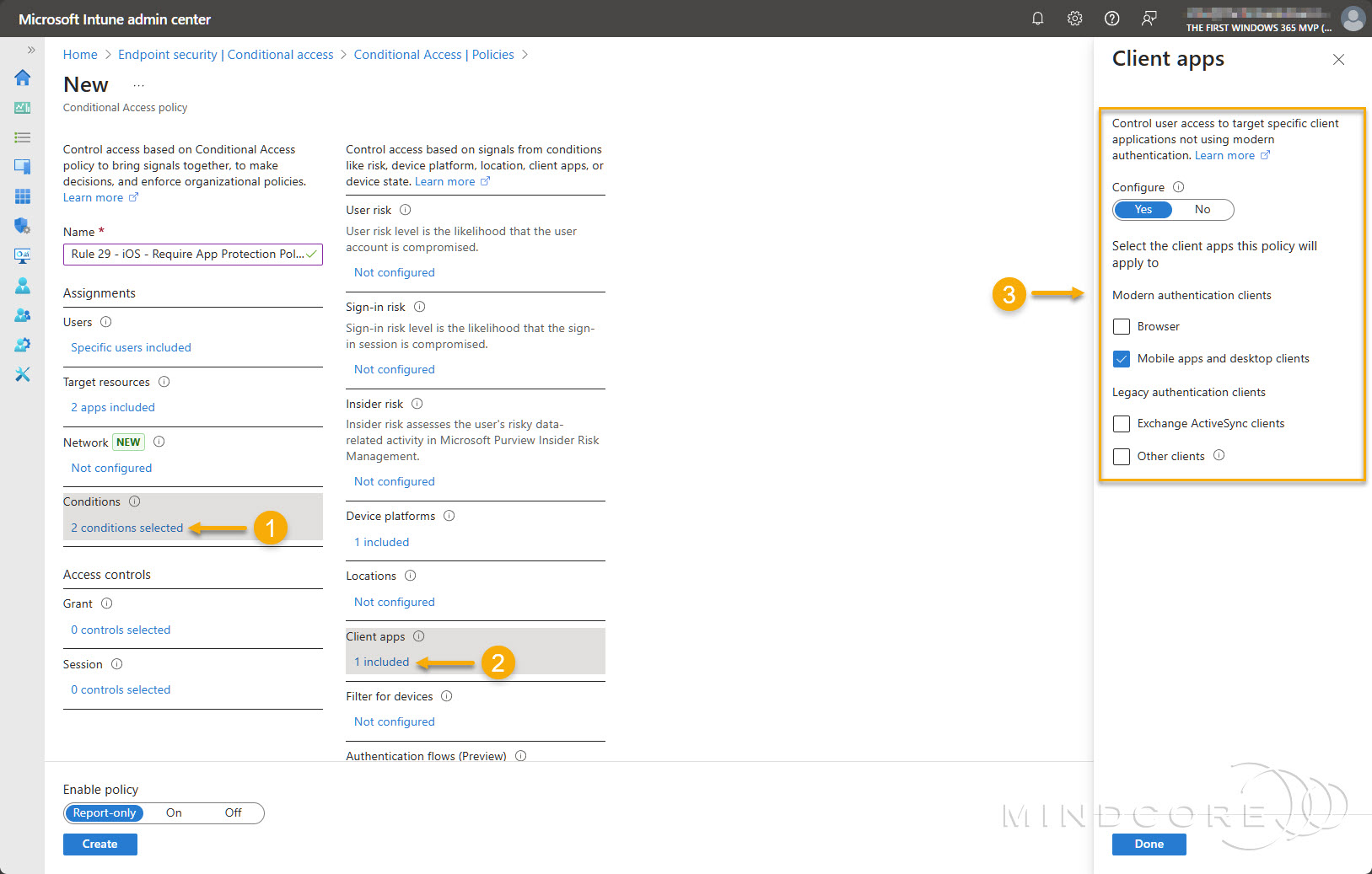Go to Home in sidebar
The image size is (1372, 874).
[x=23, y=78]
